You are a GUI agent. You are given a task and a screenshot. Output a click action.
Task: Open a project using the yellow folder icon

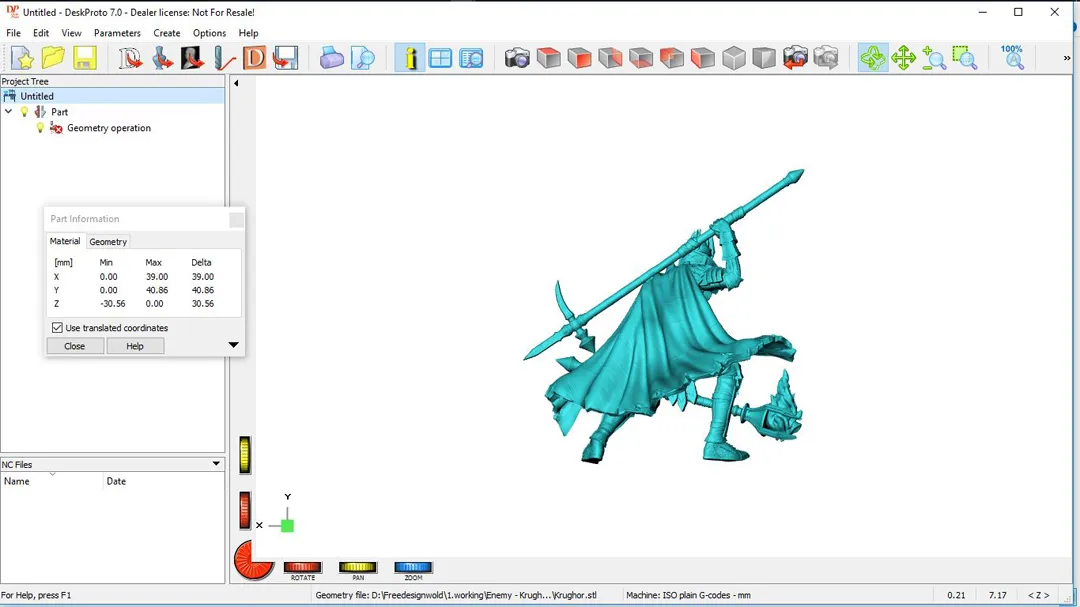(x=53, y=58)
